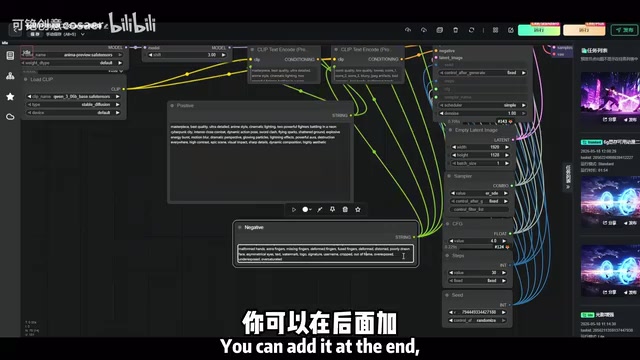Collapse the Empty Latent Image node
Image resolution: width=640 pixels, height=360 pixels.
450,130
